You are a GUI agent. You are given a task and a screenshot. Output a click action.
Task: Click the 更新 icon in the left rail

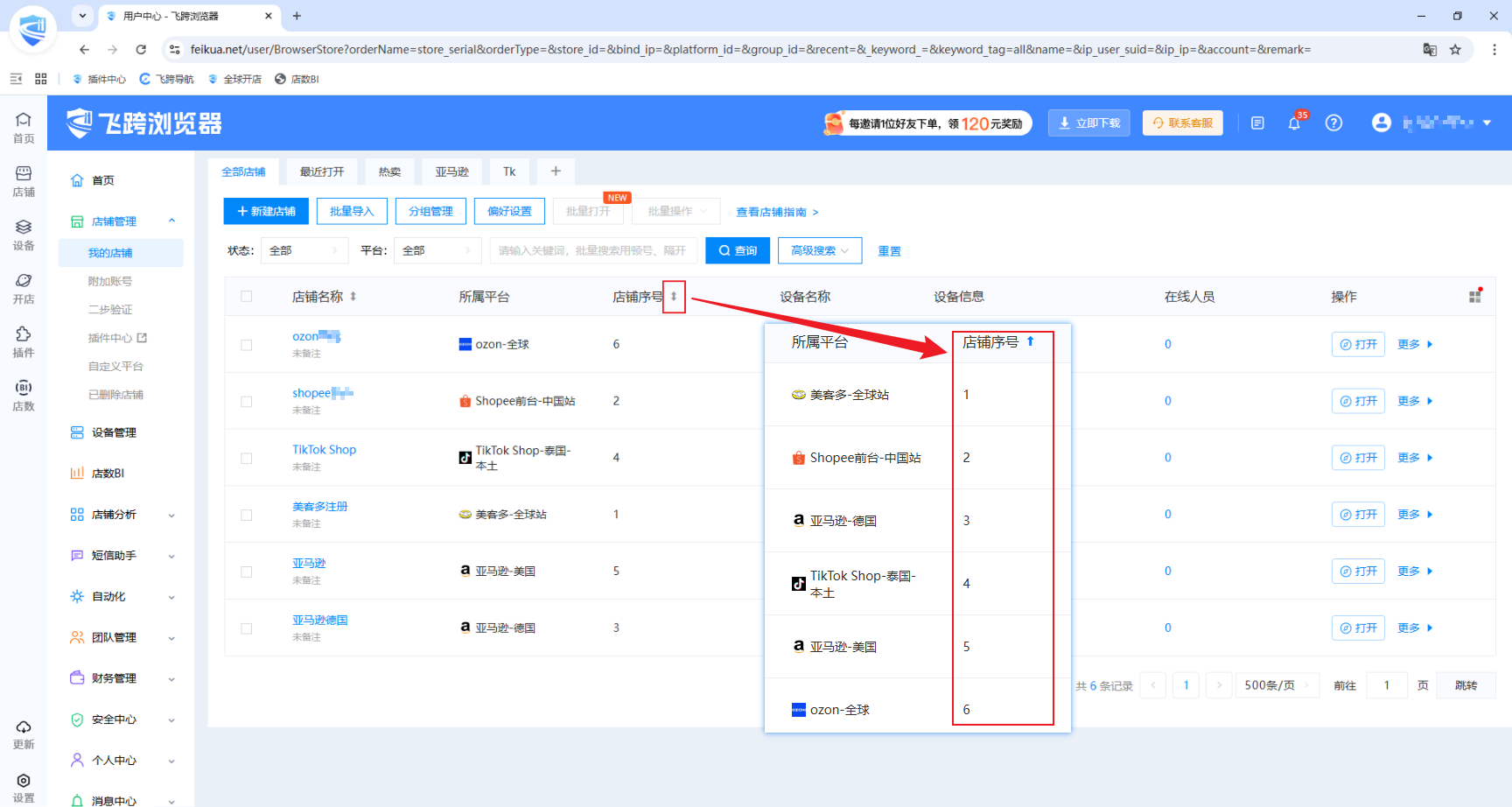(x=24, y=734)
